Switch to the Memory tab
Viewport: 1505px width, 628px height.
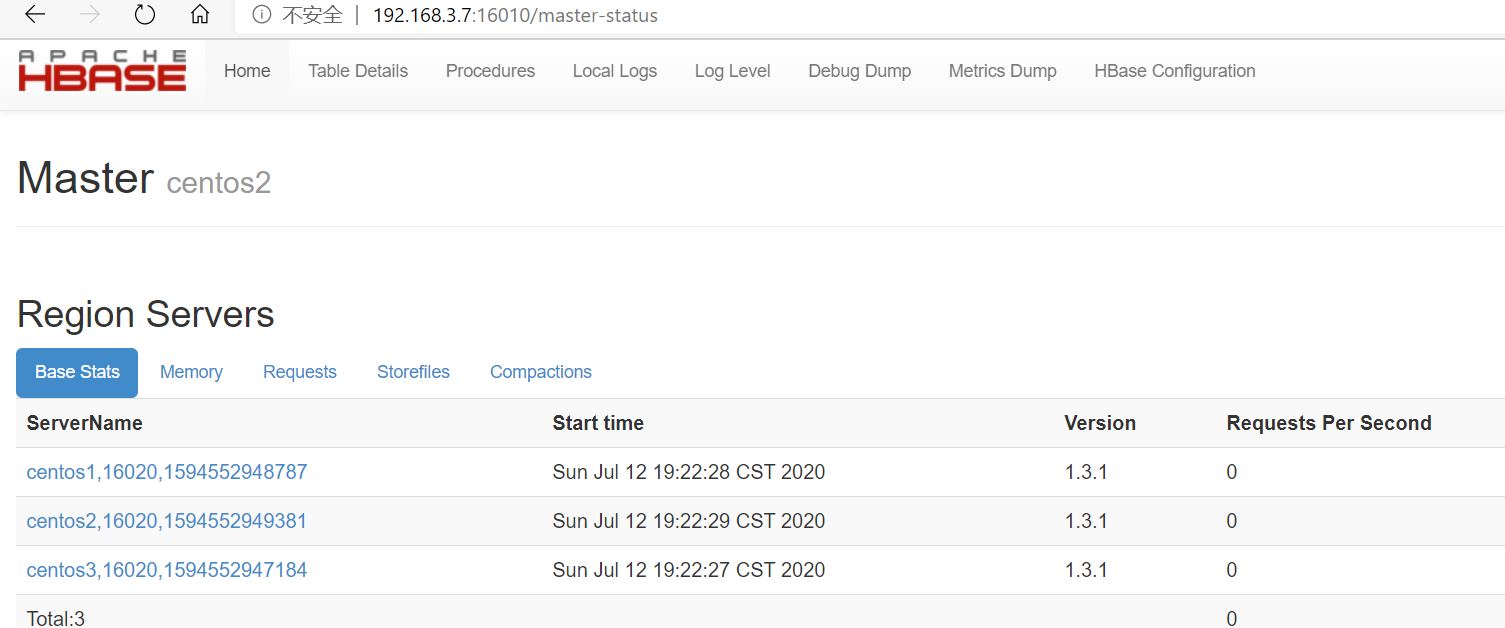tap(191, 372)
